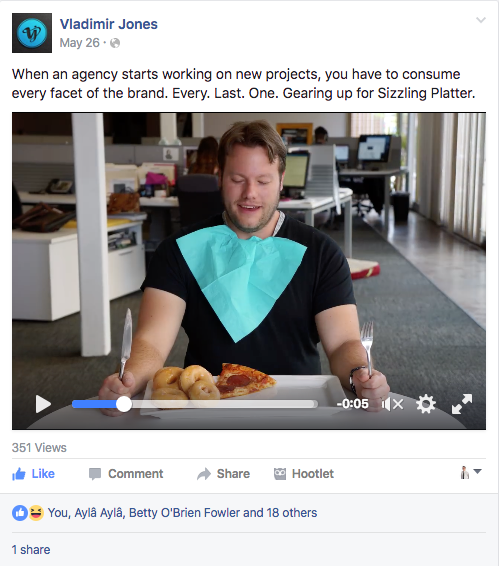
Task: Open the '18 others' reactions list
Action: [x=292, y=513]
